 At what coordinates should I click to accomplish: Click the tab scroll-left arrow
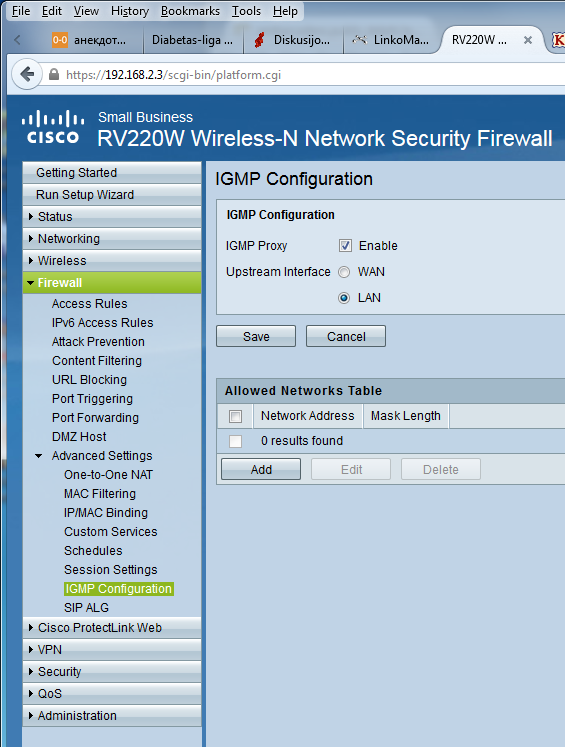point(18,40)
